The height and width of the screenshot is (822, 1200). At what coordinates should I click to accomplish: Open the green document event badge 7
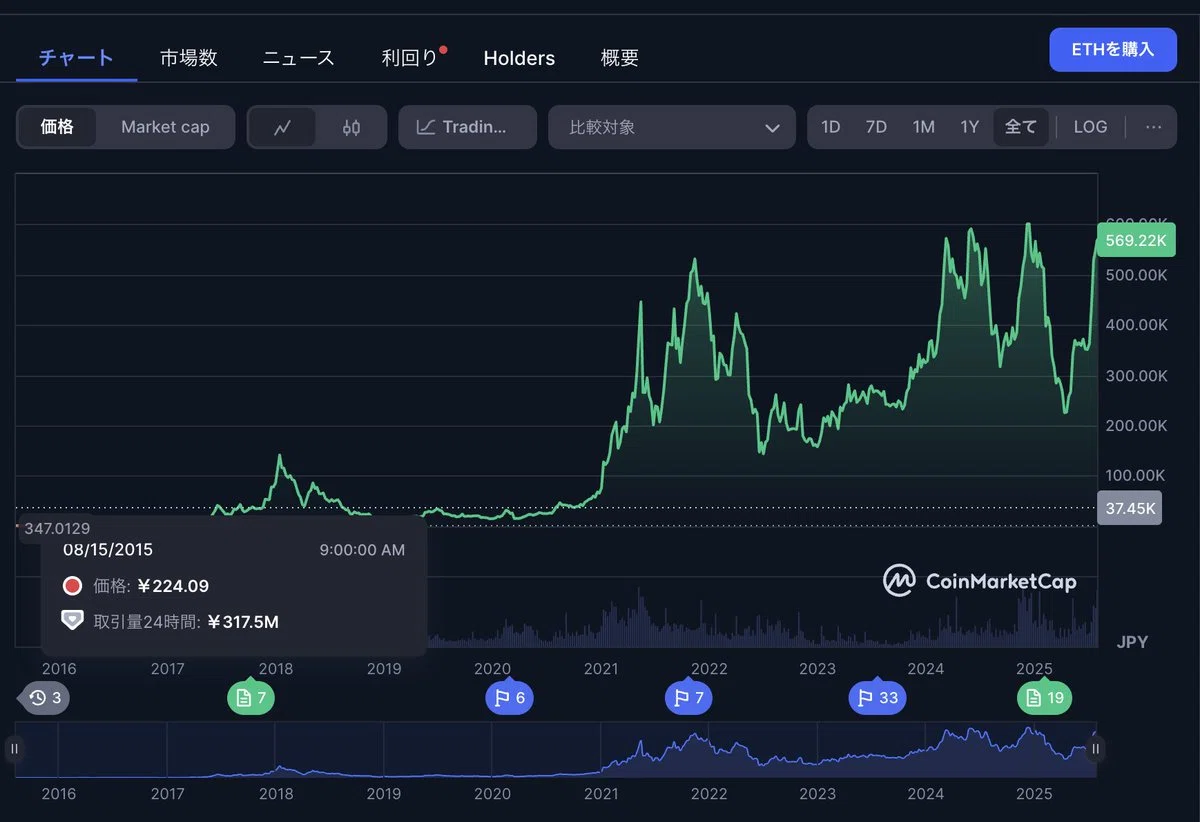[x=251, y=698]
